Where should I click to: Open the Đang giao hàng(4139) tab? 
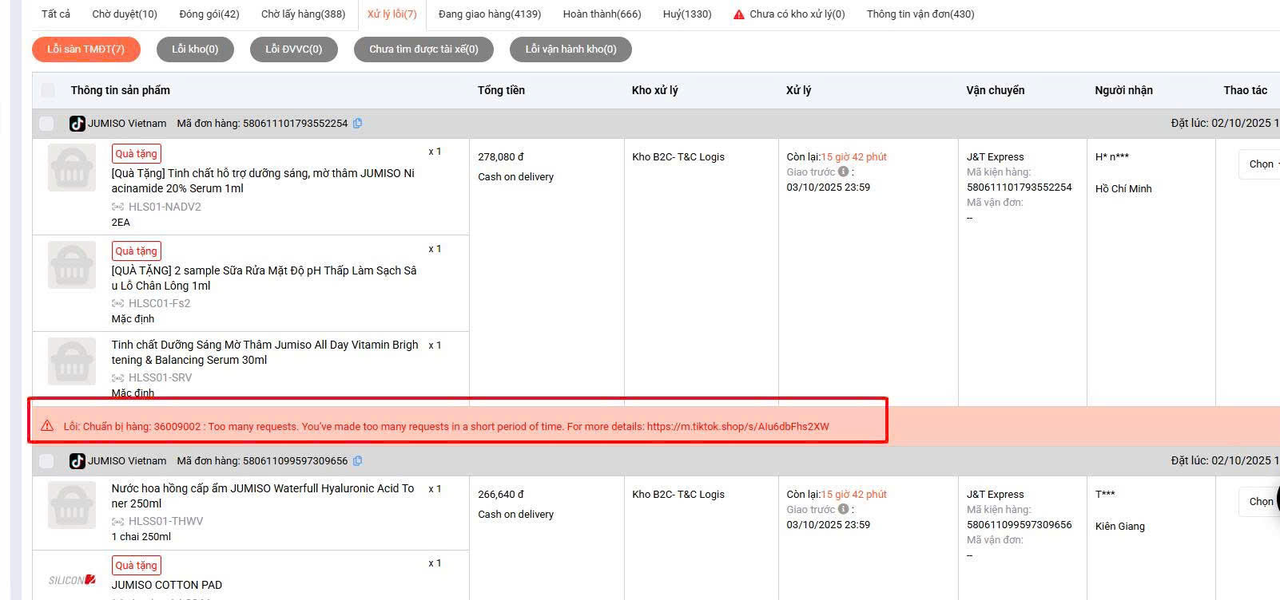(x=490, y=14)
